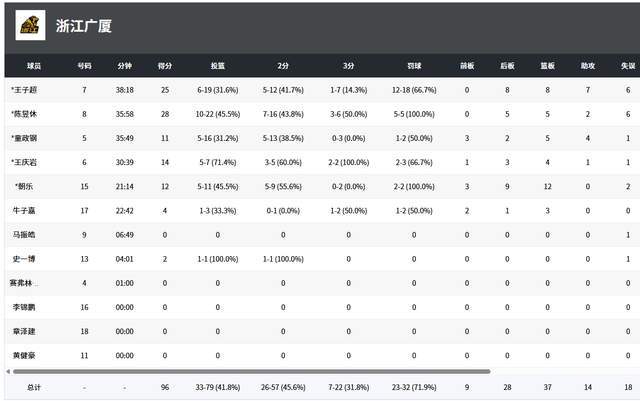Click the 罚球 column header

[414, 65]
